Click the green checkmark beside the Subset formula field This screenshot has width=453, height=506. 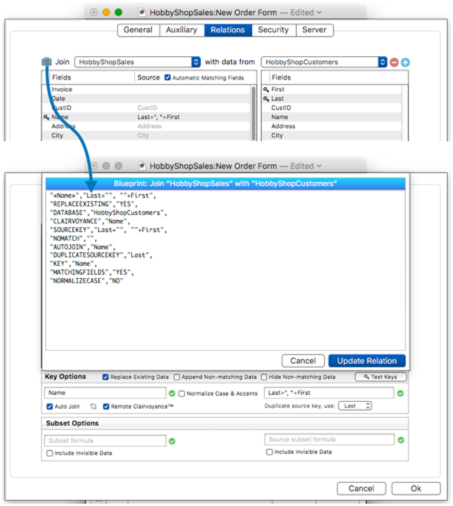[172, 441]
